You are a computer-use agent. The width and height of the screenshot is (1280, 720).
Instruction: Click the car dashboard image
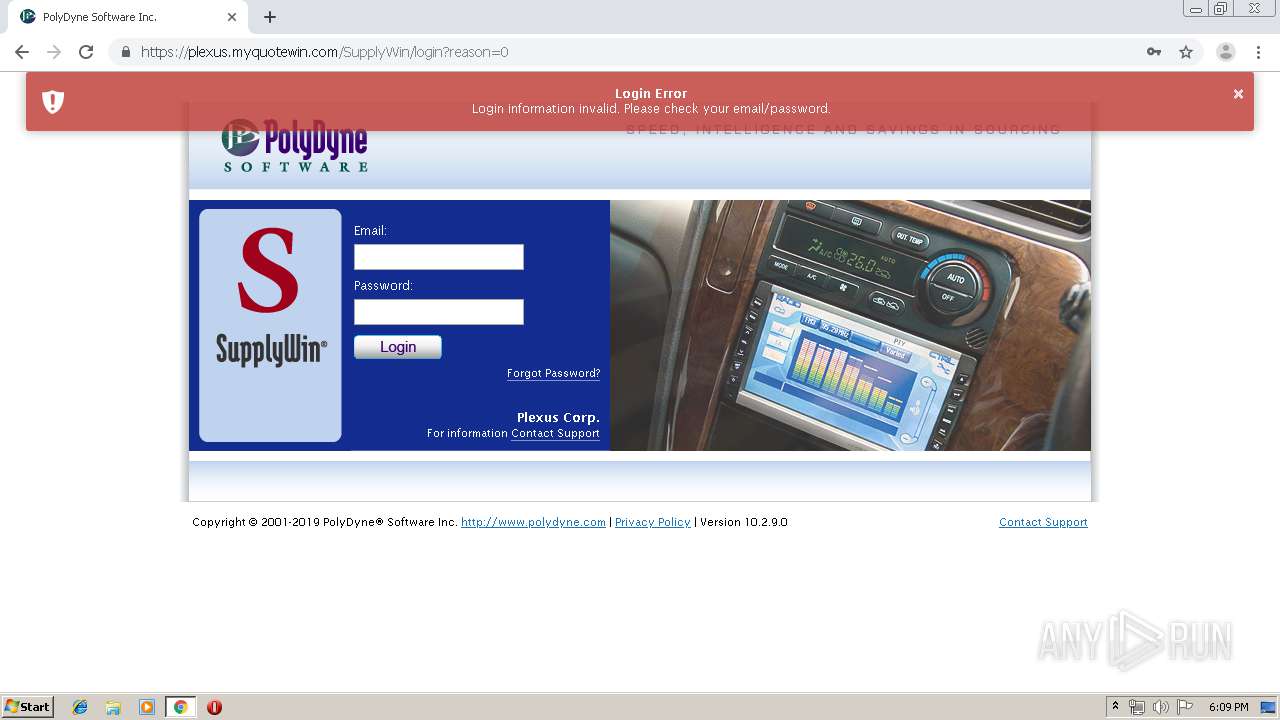click(850, 325)
